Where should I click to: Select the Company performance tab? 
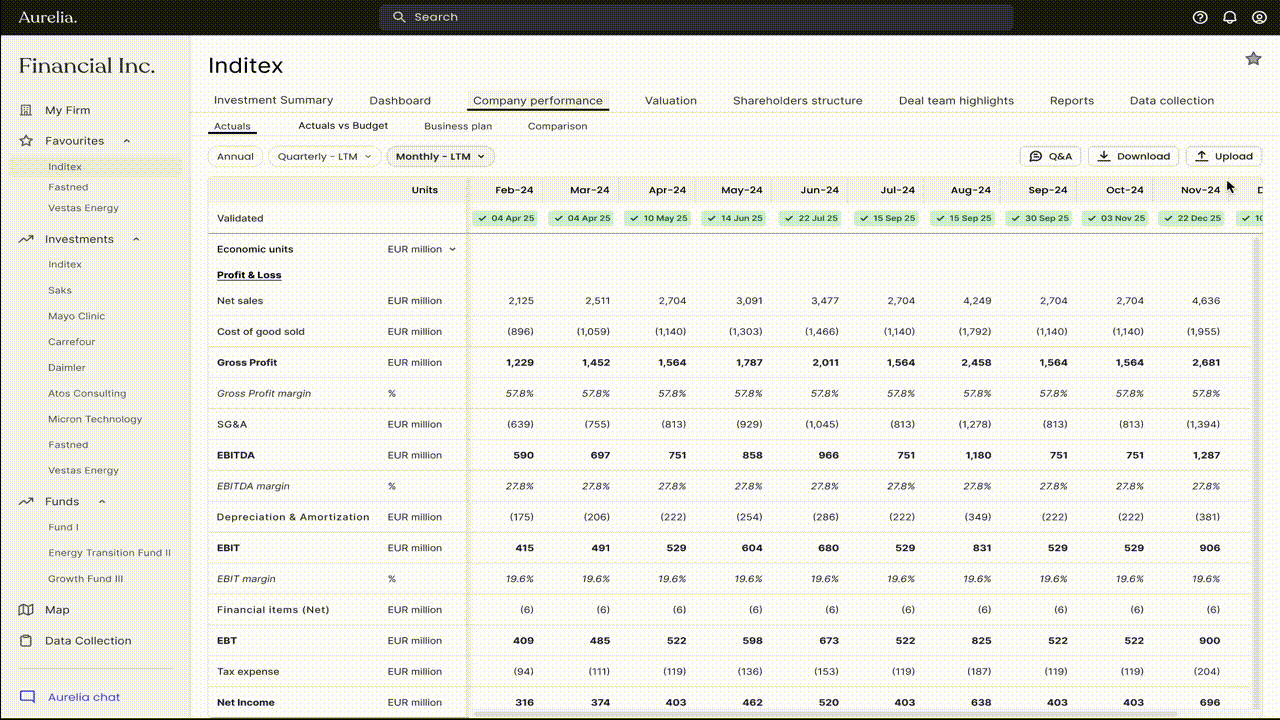[x=538, y=100]
